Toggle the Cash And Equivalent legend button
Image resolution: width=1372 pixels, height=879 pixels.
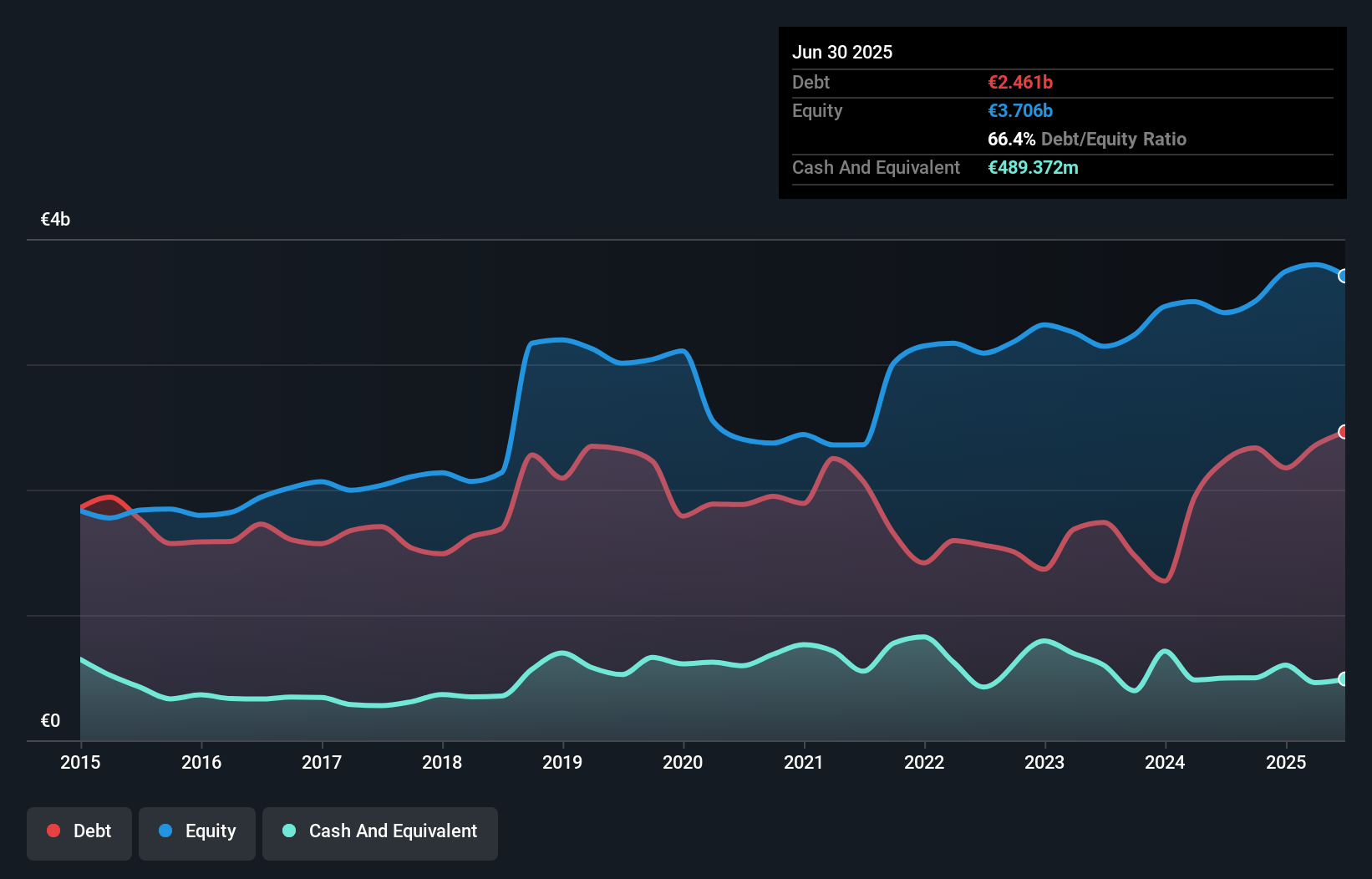coord(380,833)
